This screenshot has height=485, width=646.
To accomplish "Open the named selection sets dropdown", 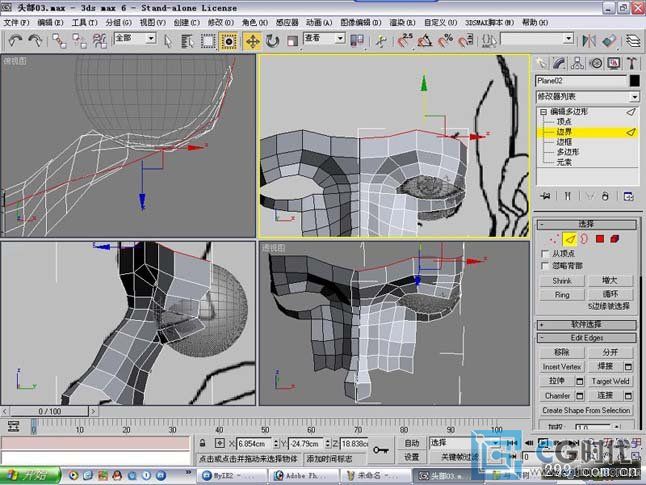I will pos(569,39).
